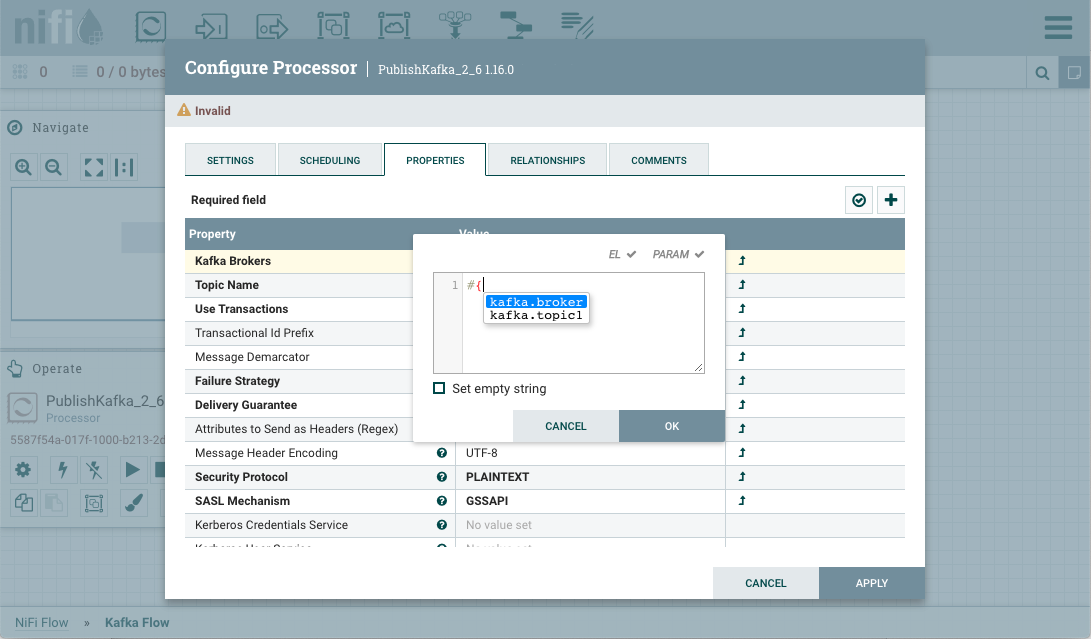
Task: Open the Relationships tab
Action: 547,160
